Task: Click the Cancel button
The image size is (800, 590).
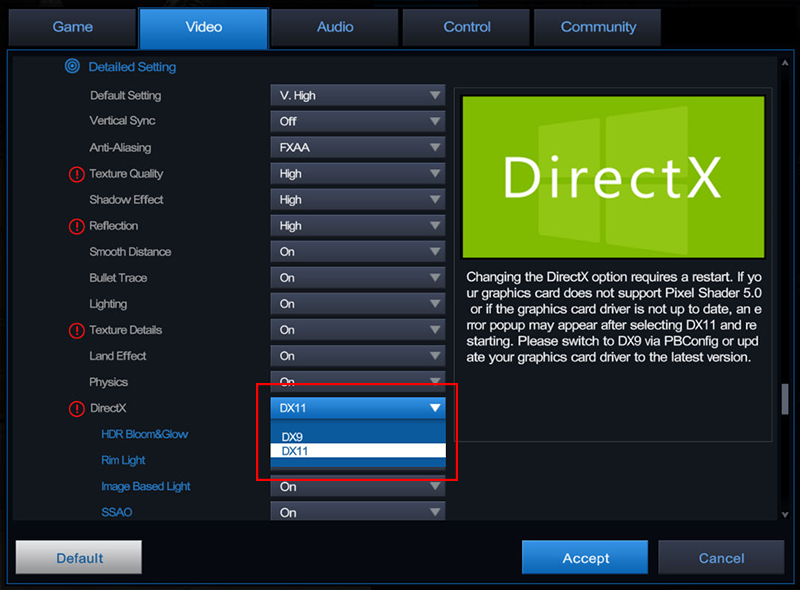Action: tap(721, 557)
